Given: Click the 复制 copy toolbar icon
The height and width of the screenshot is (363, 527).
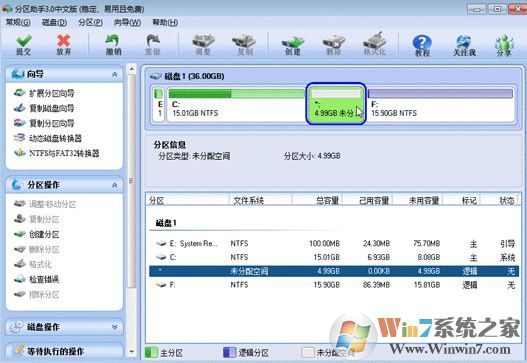Looking at the screenshot, I should pyautogui.click(x=244, y=44).
